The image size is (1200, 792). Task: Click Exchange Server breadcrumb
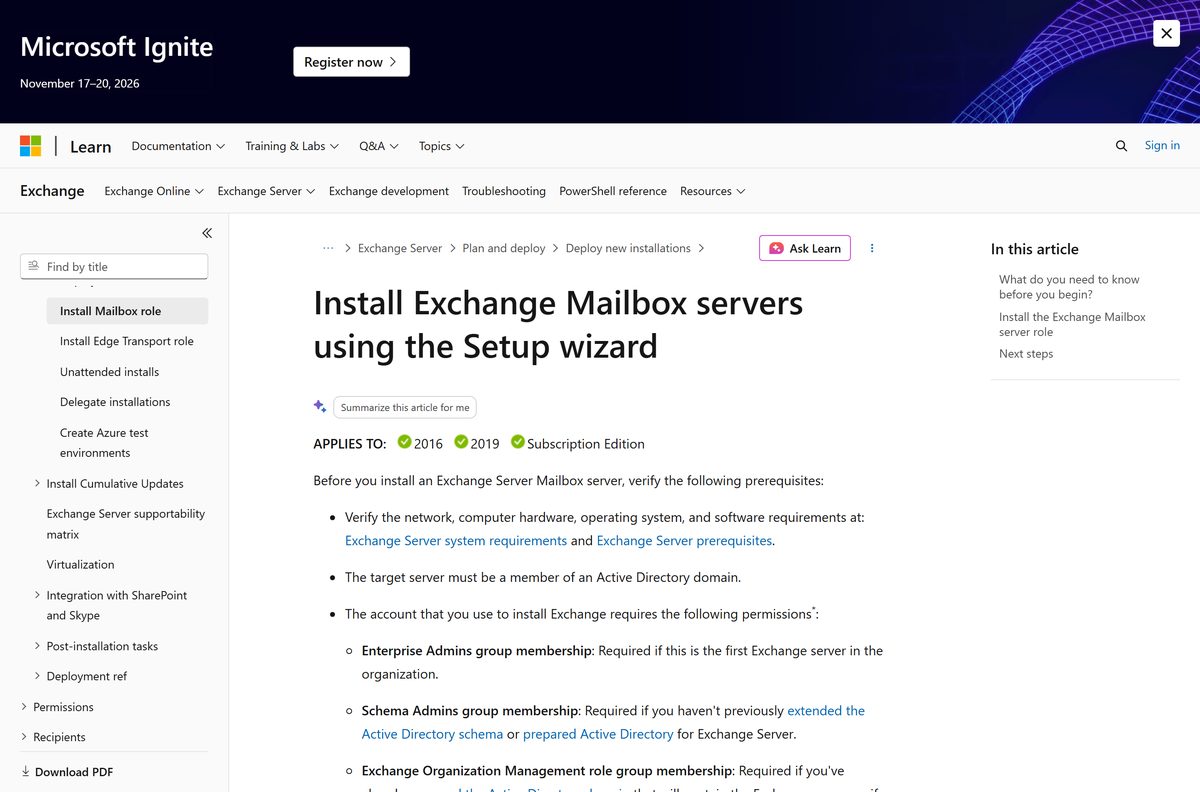click(x=400, y=248)
